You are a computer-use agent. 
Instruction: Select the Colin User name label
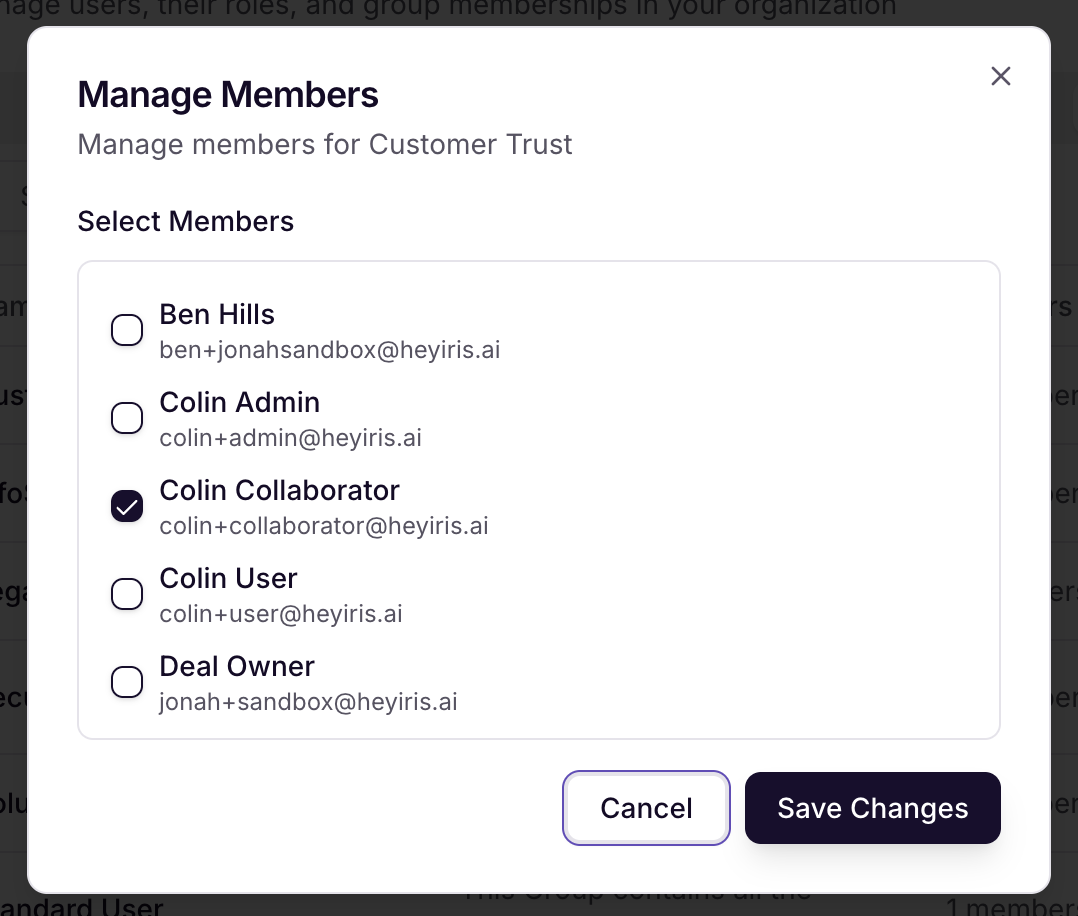point(228,578)
